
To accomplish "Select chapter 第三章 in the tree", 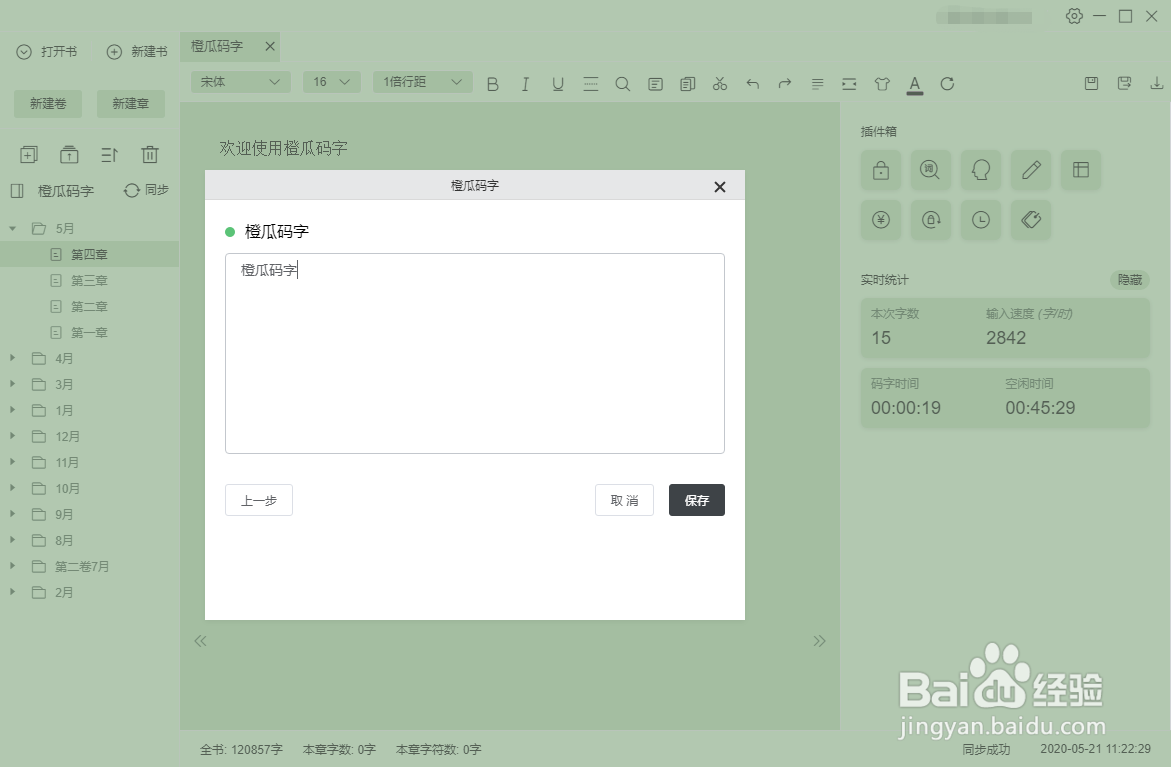I will tap(90, 281).
